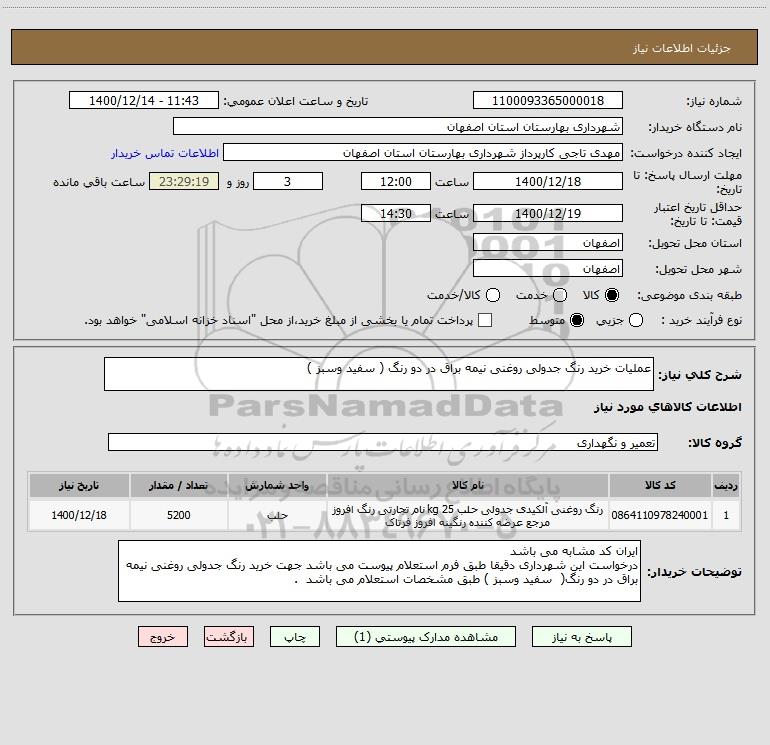770x745 pixels.
Task: Click the کد کالا column header
Action: pyautogui.click(x=660, y=485)
